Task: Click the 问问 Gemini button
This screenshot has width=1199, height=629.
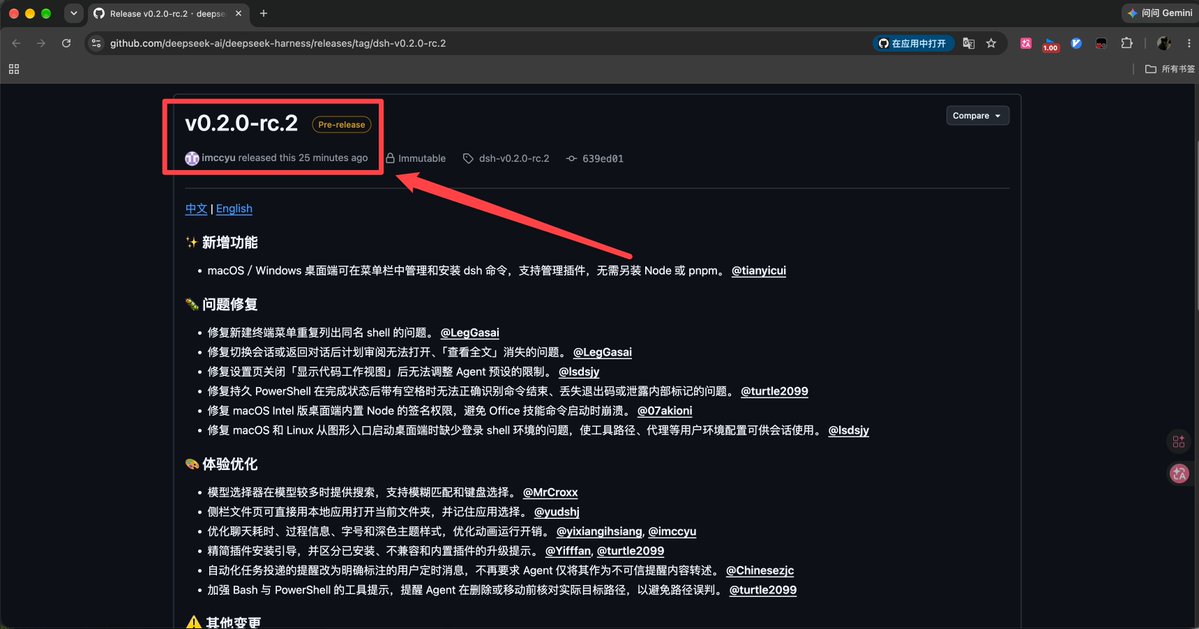Action: (1159, 13)
